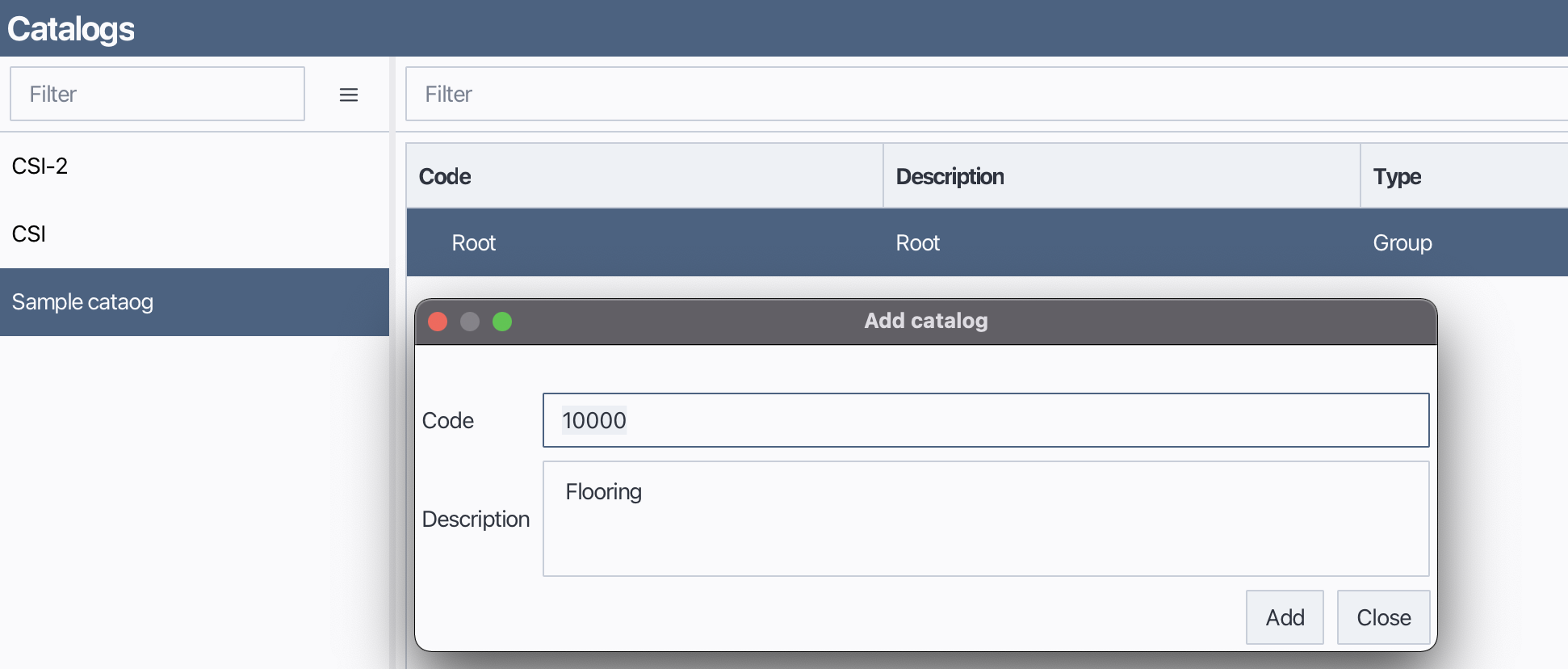Zoom the Add catalog window via green button
This screenshot has height=669, width=1568.
click(x=502, y=322)
